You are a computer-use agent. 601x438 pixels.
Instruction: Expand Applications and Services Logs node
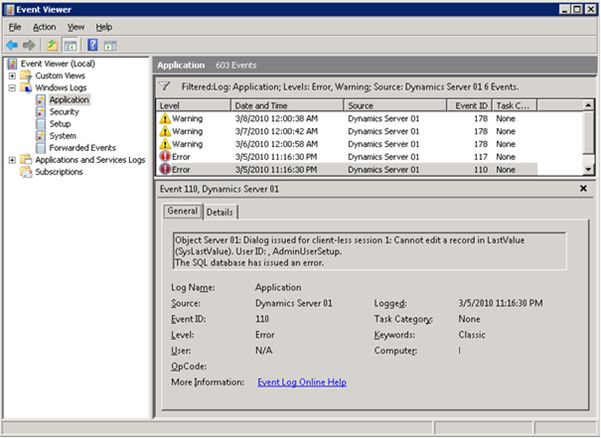[x=12, y=160]
